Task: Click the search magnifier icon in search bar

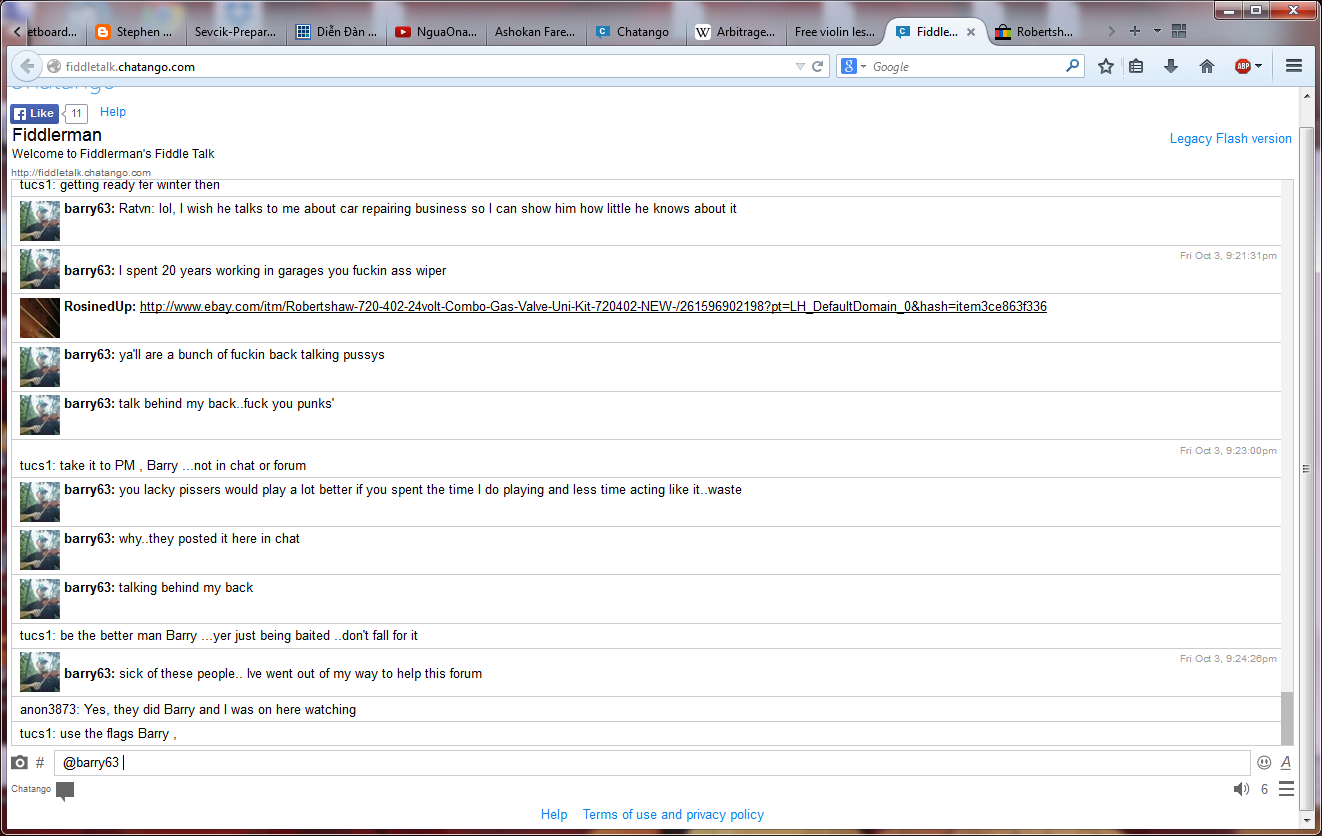Action: tap(1073, 66)
